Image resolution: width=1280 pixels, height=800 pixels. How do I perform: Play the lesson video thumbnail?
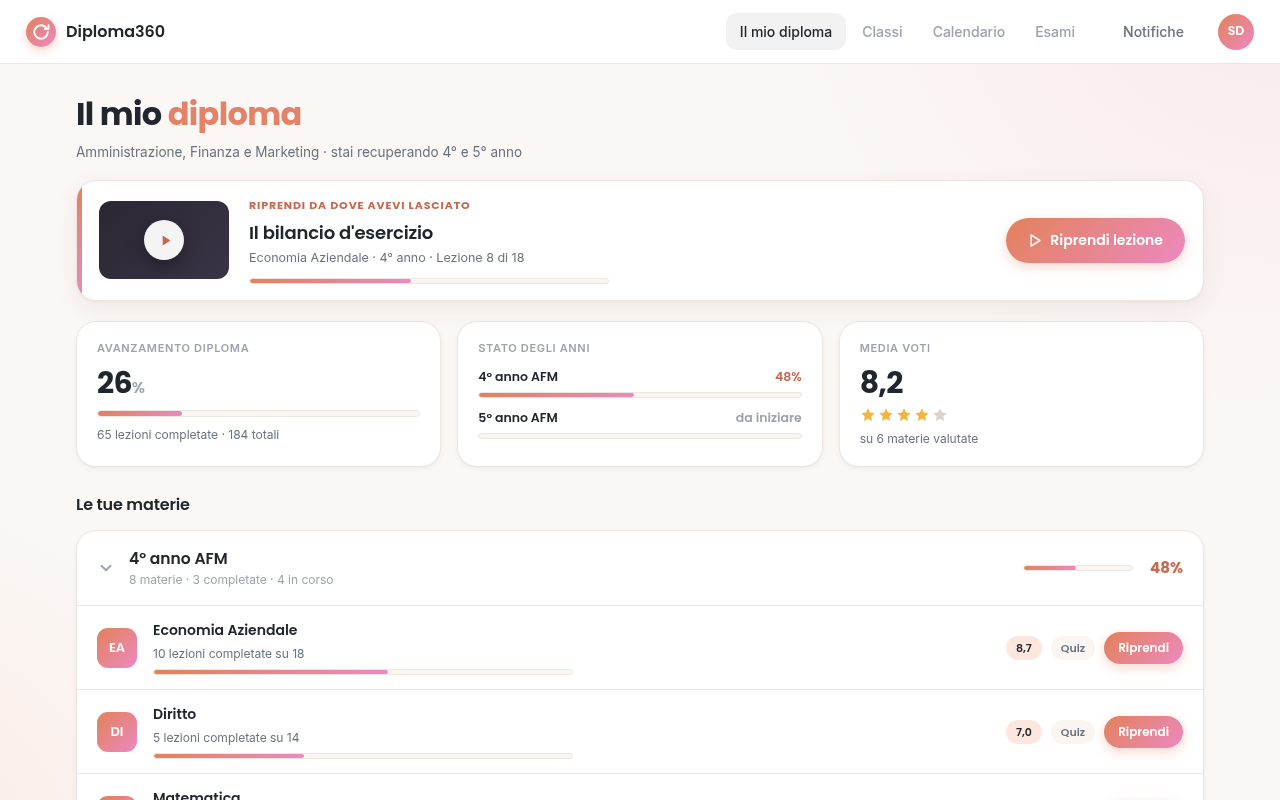(x=164, y=240)
